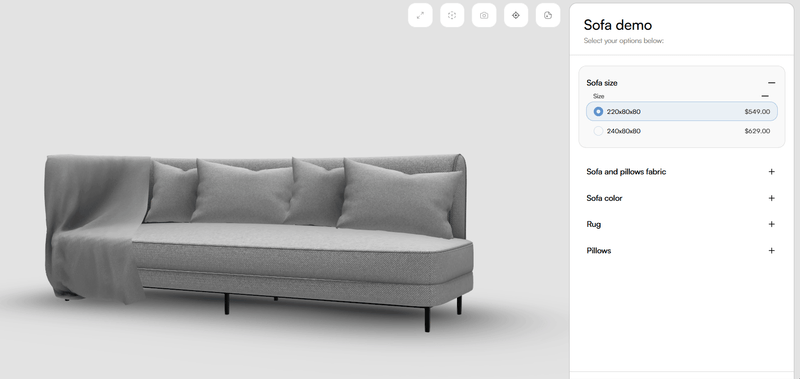The height and width of the screenshot is (379, 800).
Task: Choose the $629.00 size row
Action: pyautogui.click(x=682, y=131)
